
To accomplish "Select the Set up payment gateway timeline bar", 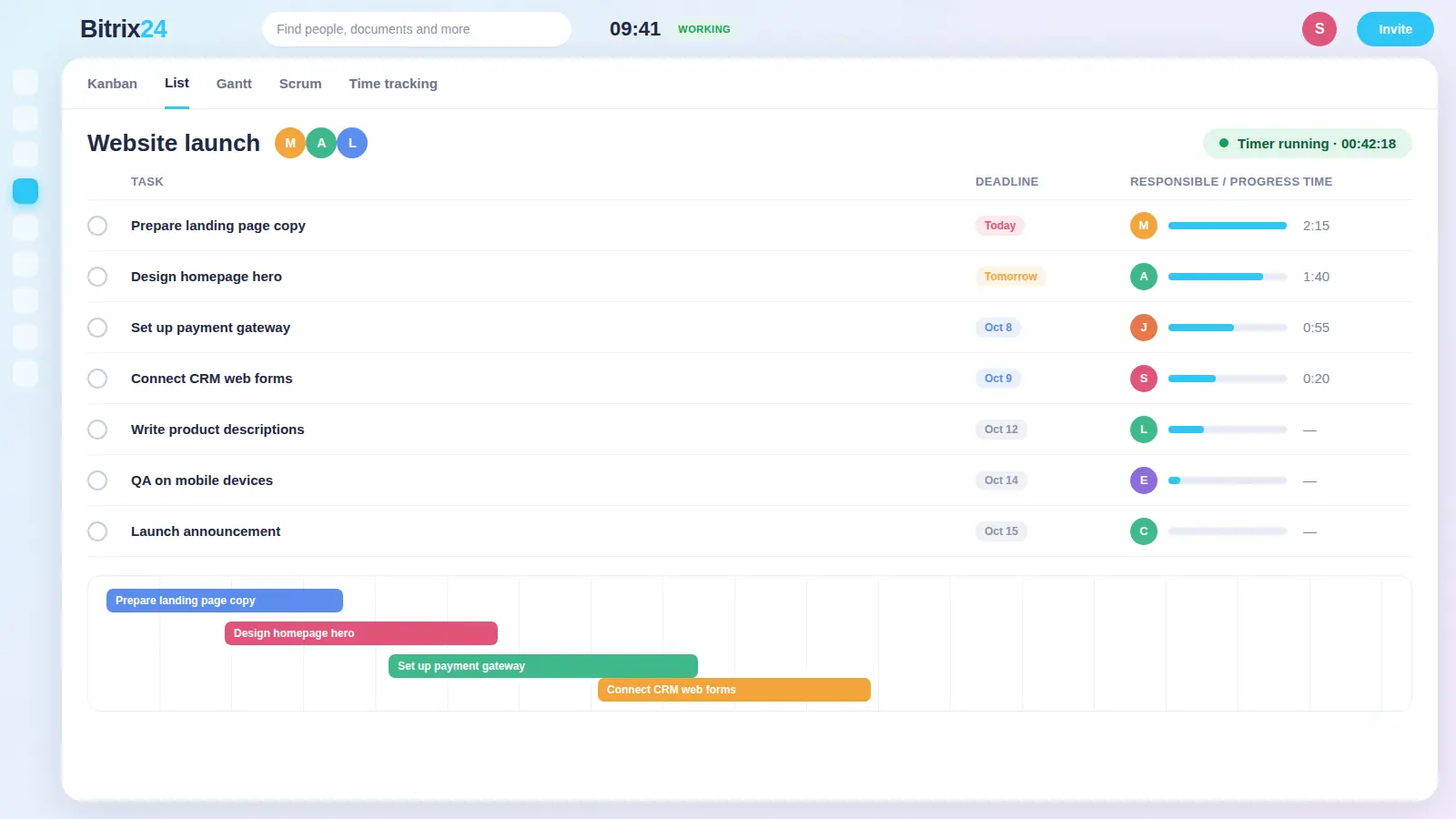I will [x=543, y=666].
